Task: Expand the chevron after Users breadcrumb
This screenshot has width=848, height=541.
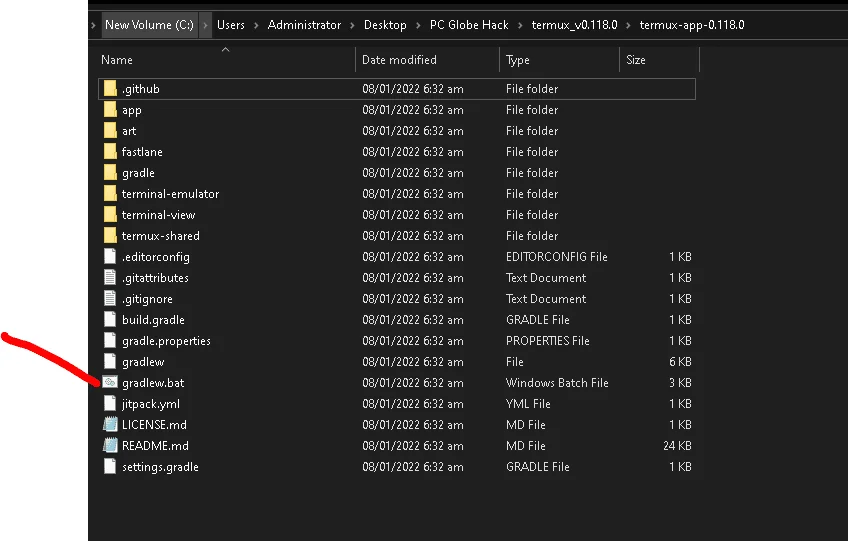Action: click(x=256, y=25)
